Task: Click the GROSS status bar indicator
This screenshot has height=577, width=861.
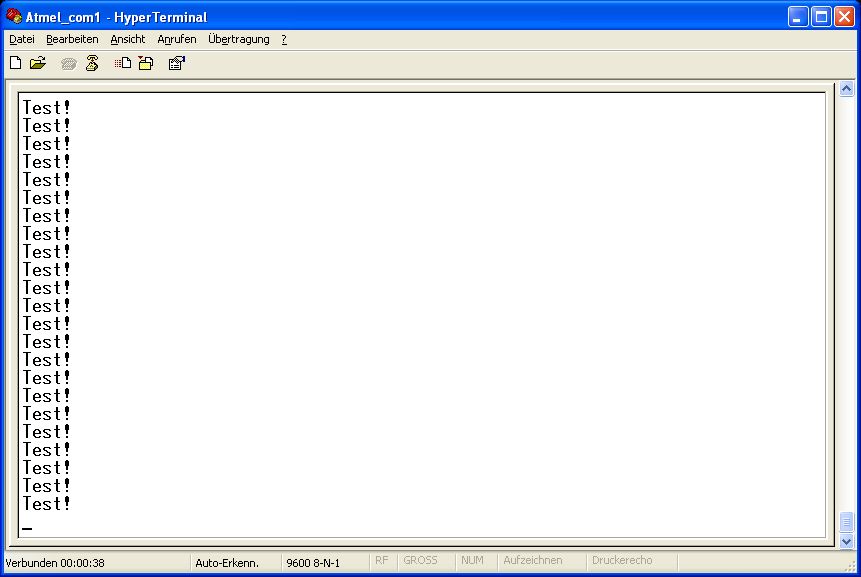Action: 420,561
